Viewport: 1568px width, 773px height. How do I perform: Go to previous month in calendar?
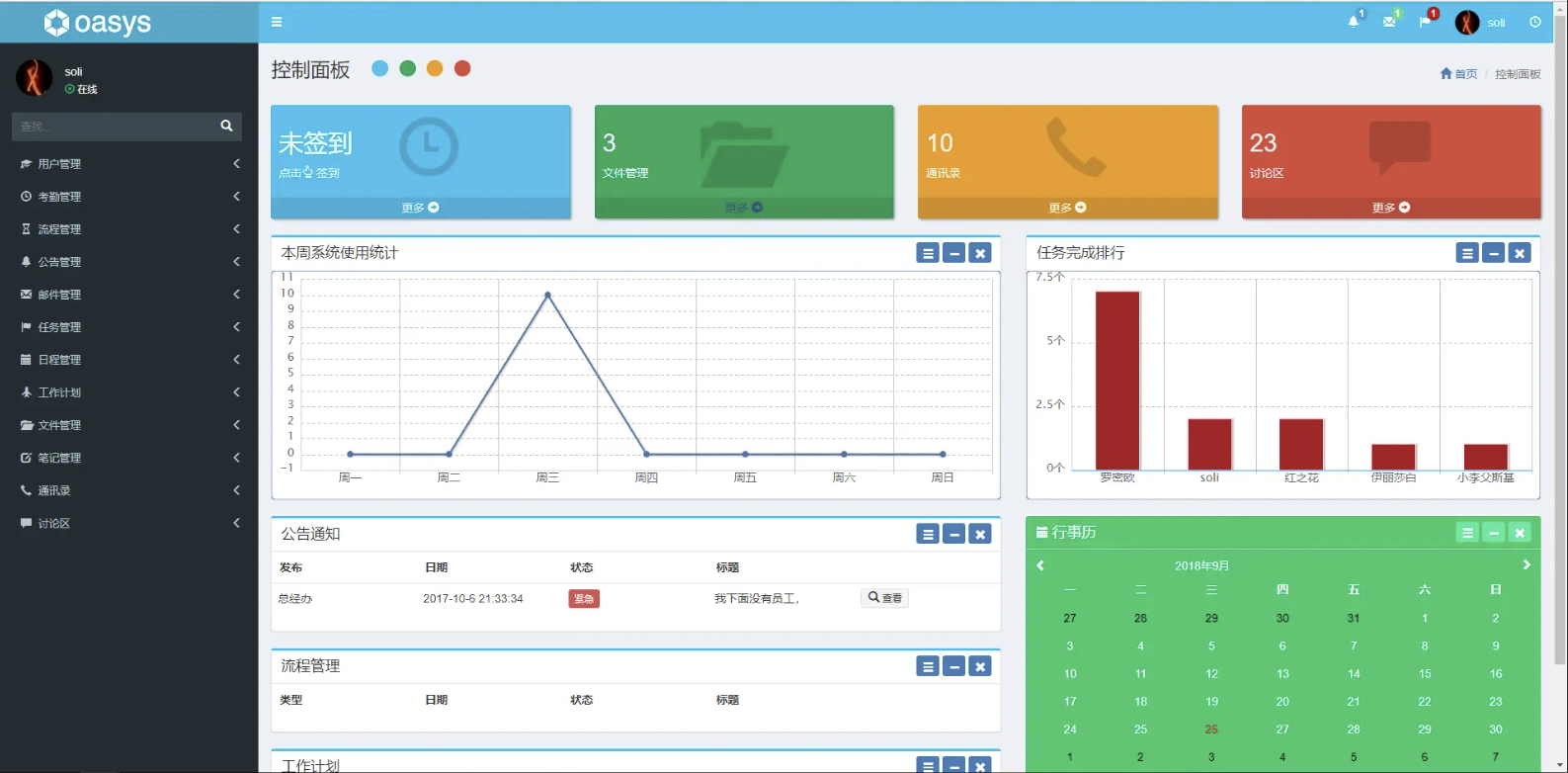coord(1040,565)
